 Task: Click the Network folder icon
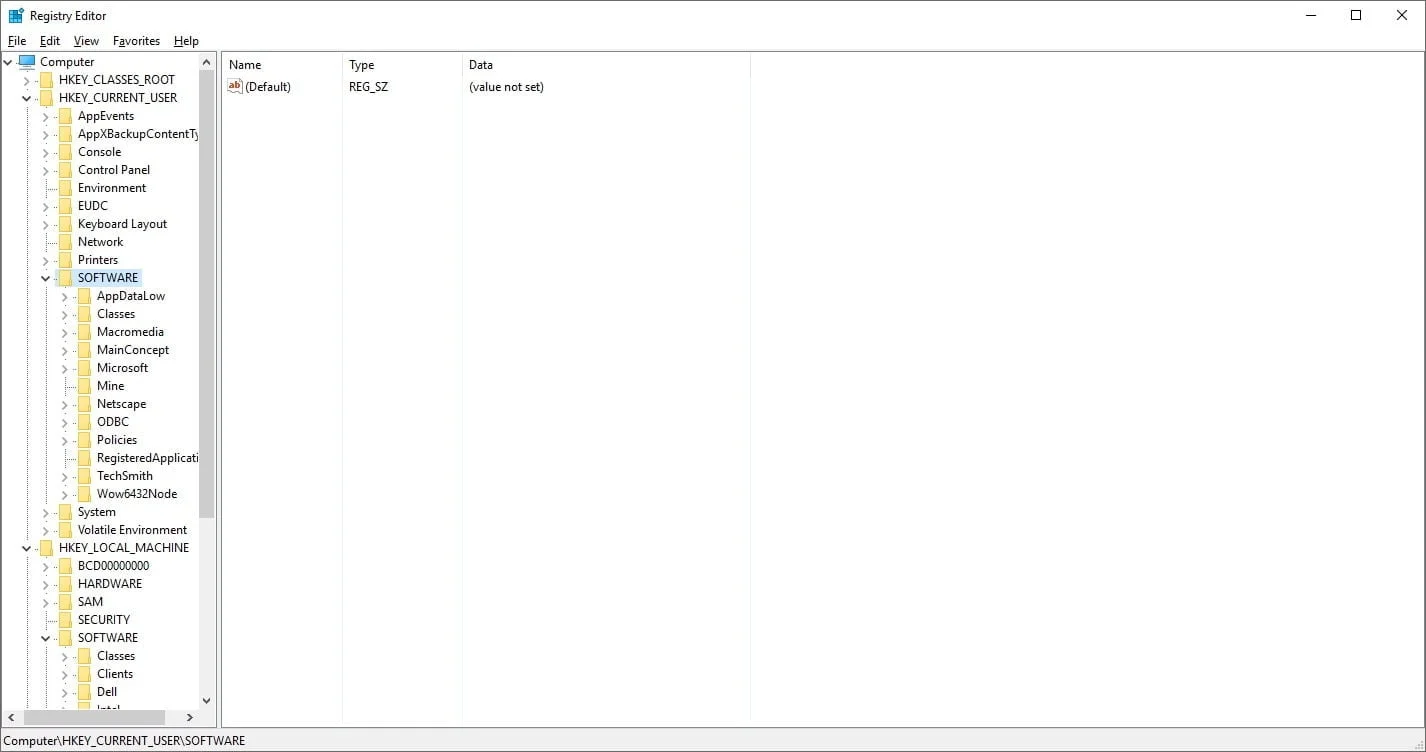coord(65,241)
